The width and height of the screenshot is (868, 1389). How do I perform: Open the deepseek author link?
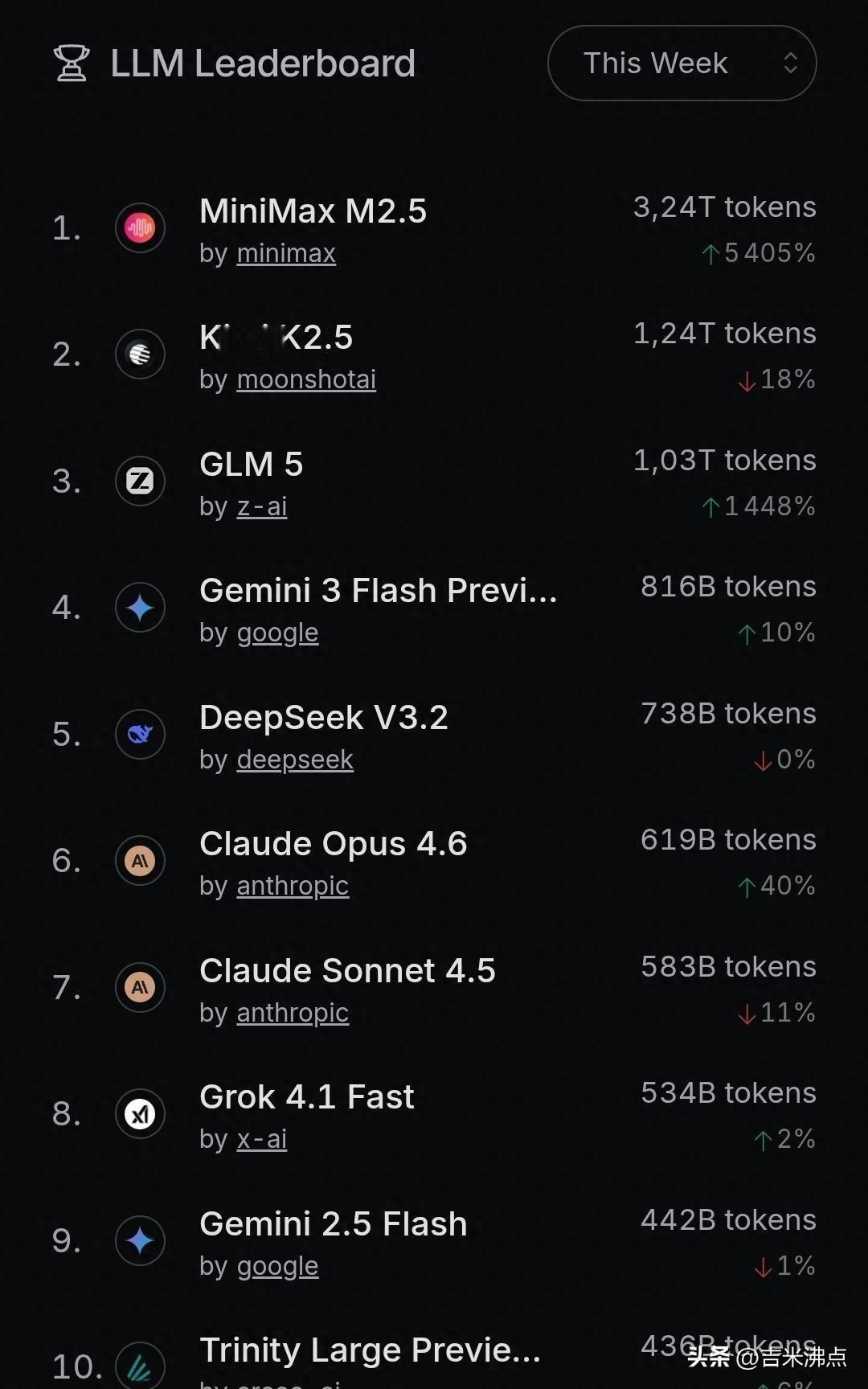[295, 760]
